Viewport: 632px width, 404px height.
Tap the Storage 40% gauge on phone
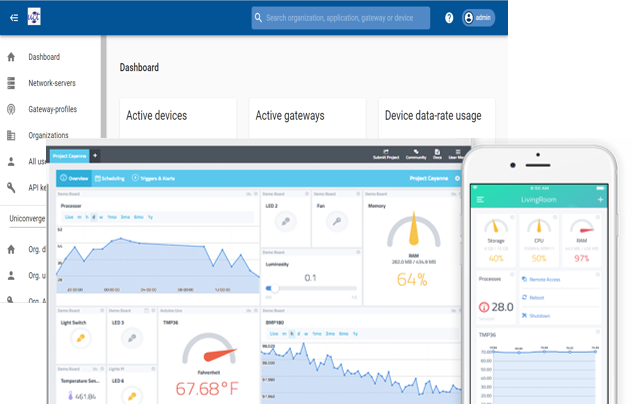pos(496,240)
